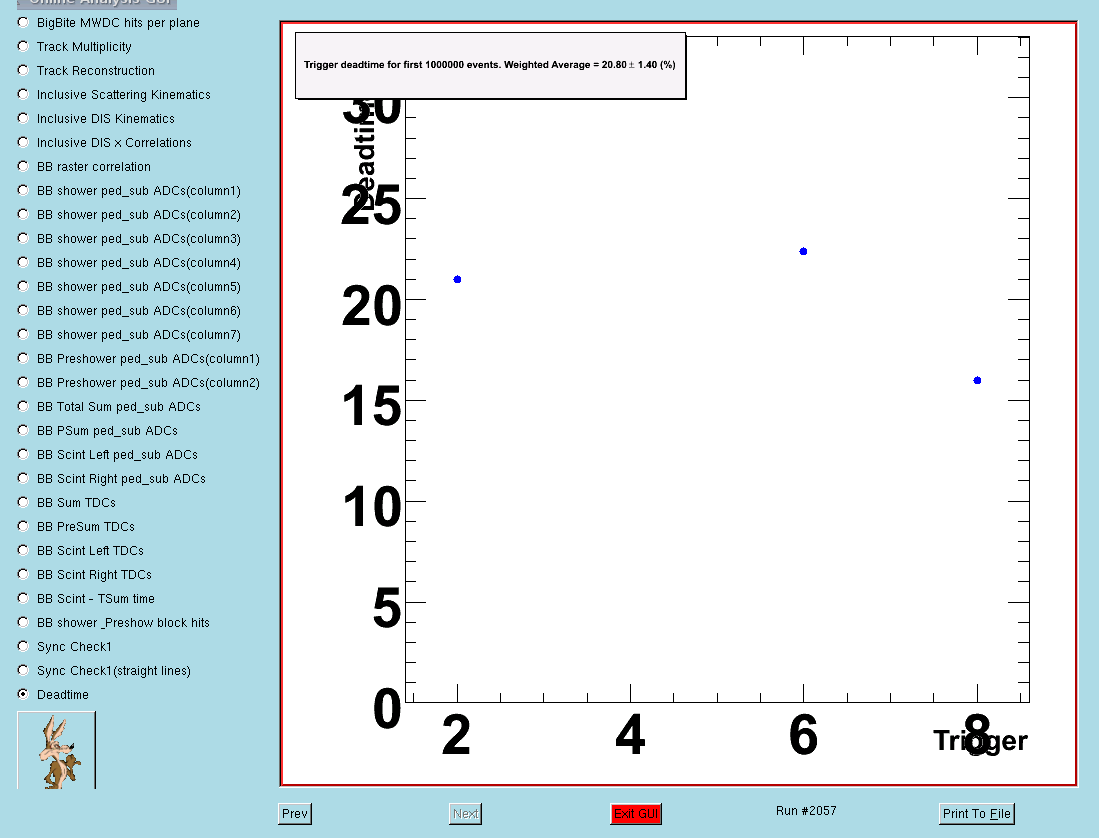Click x-axis label 4
This screenshot has height=838, width=1099.
630,735
